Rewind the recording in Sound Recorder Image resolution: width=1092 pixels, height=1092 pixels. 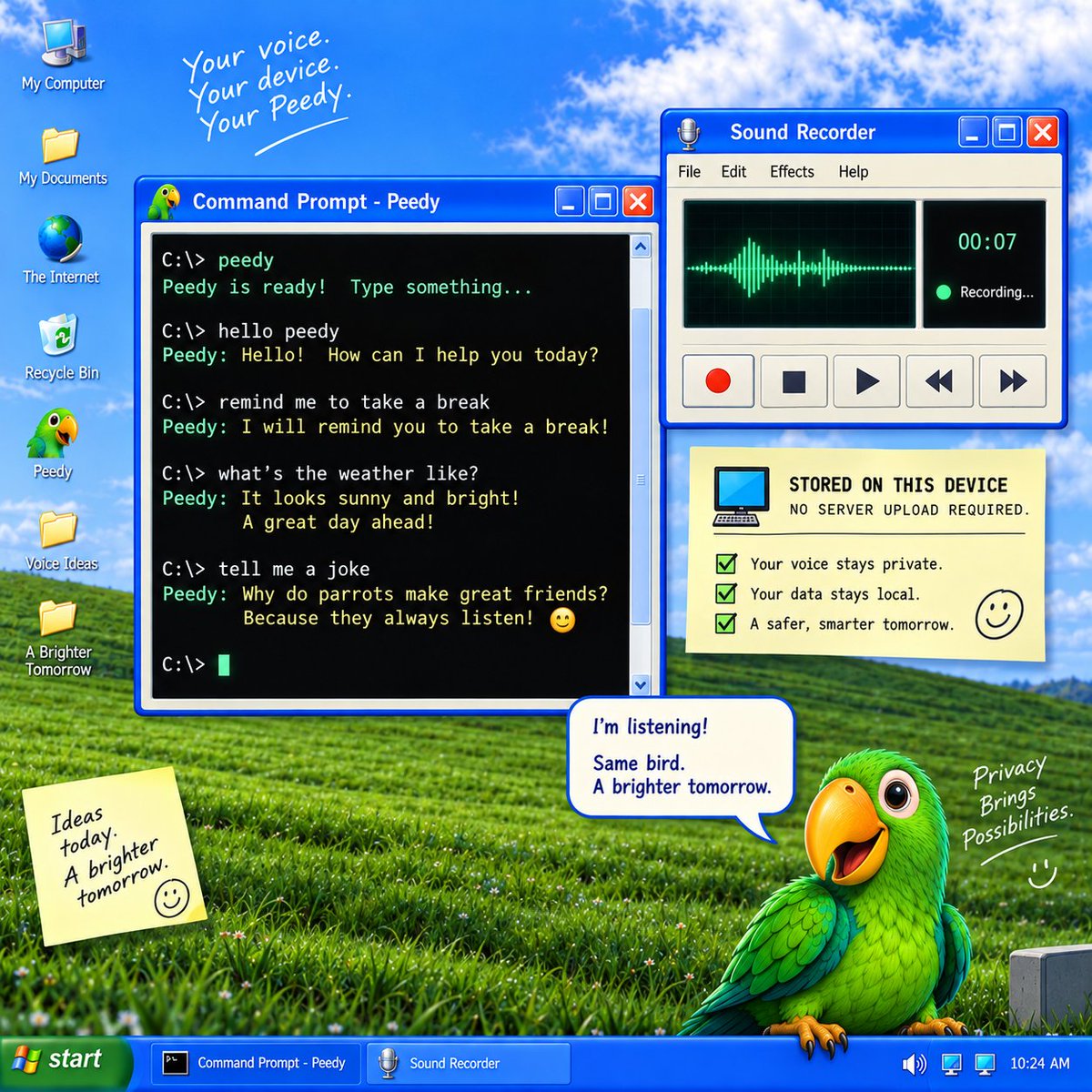[x=939, y=380]
